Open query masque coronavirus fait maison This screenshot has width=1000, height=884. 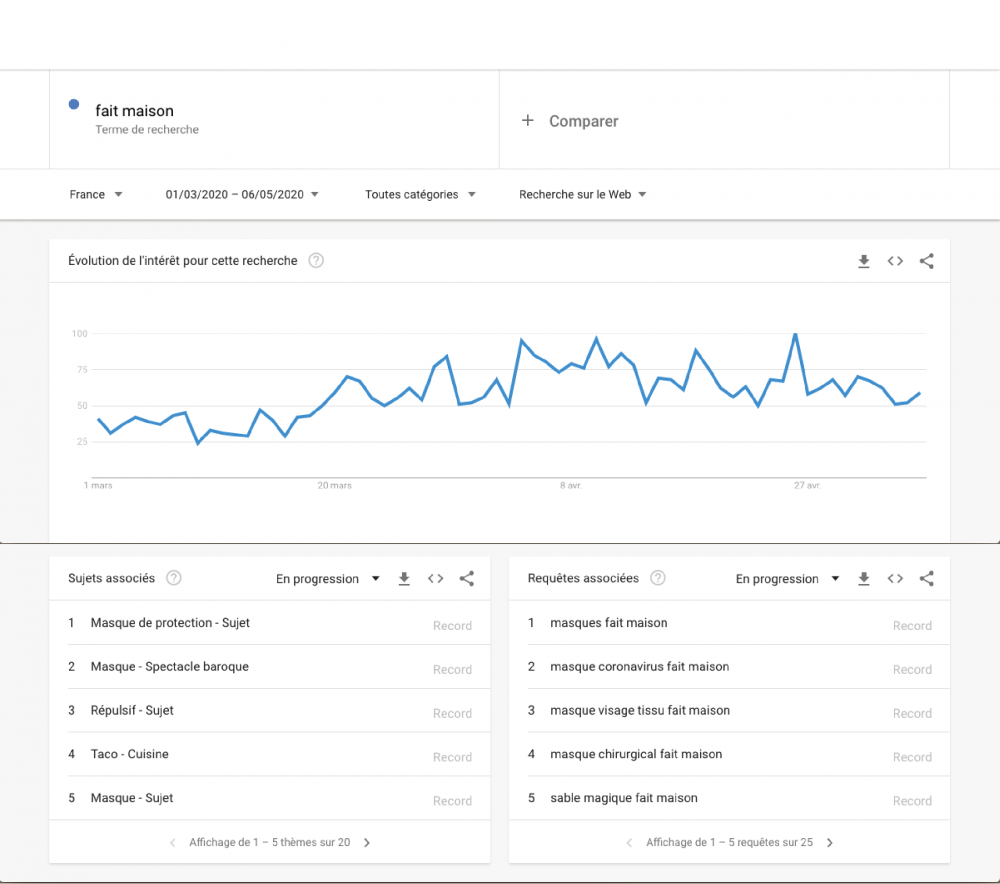click(639, 667)
